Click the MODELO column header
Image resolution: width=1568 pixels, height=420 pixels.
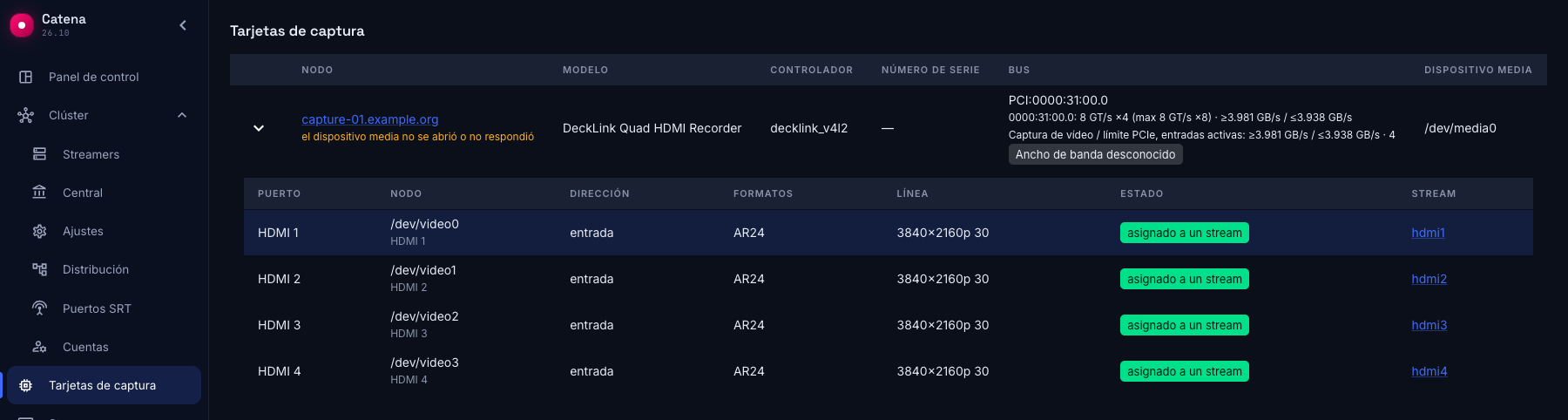585,70
